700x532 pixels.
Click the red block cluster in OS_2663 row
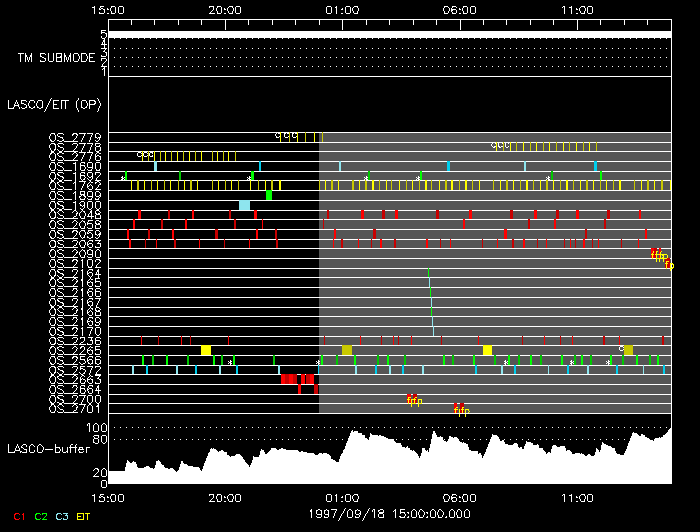pos(298,379)
